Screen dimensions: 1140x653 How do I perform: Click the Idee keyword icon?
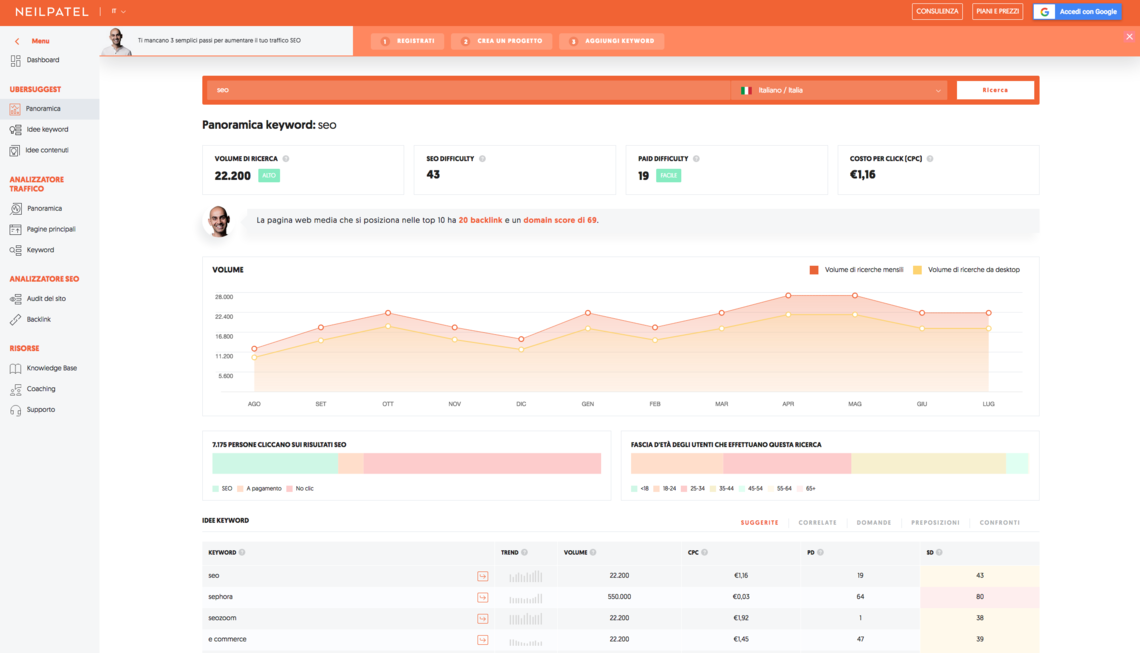point(15,130)
